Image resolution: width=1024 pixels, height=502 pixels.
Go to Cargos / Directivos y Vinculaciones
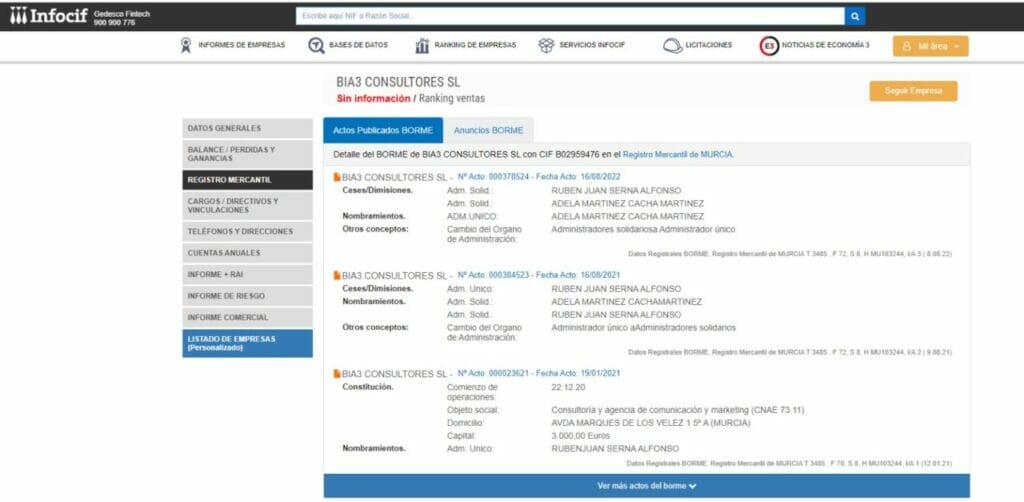(247, 205)
